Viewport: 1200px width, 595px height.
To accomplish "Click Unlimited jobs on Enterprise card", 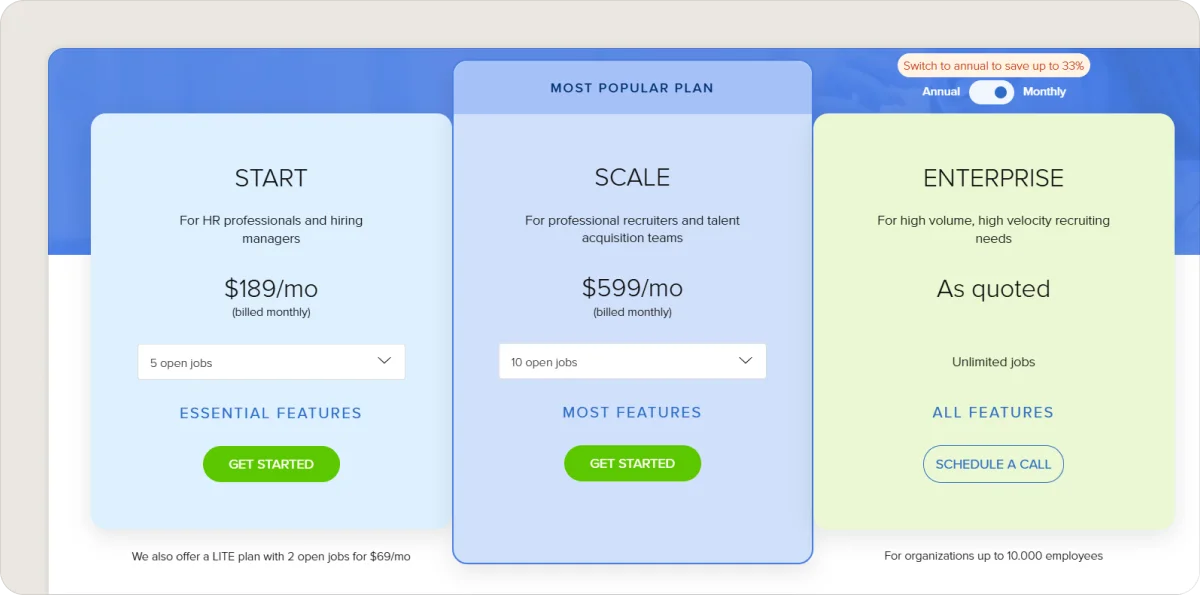I will pos(993,362).
